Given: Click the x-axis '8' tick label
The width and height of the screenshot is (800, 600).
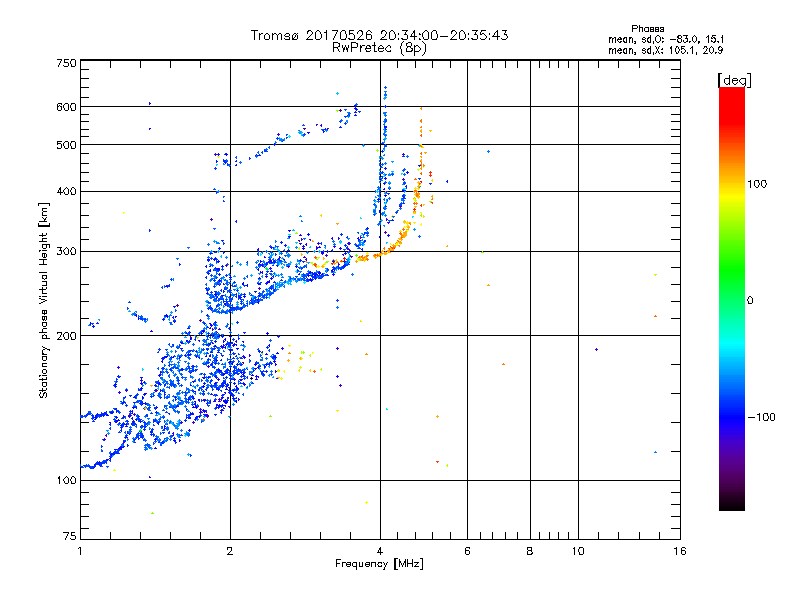Looking at the screenshot, I should pyautogui.click(x=530, y=551).
